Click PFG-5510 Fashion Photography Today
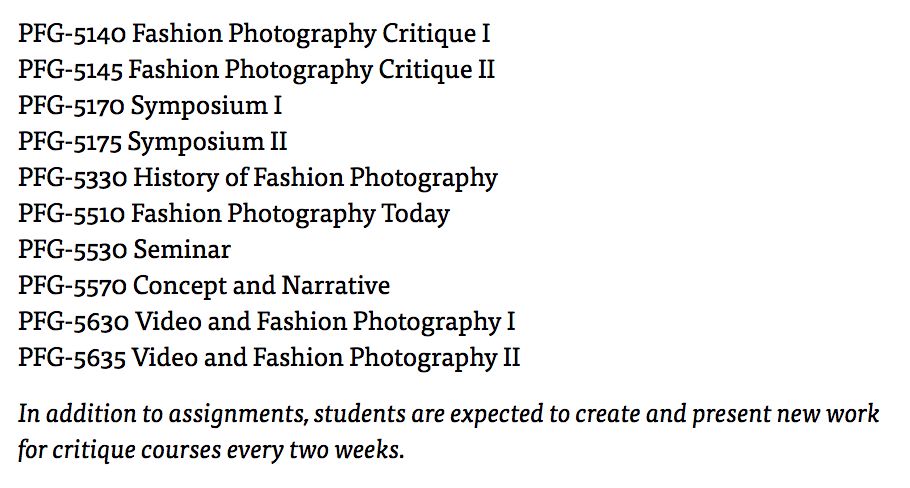Image resolution: width=910 pixels, height=488 pixels. pyautogui.click(x=234, y=214)
